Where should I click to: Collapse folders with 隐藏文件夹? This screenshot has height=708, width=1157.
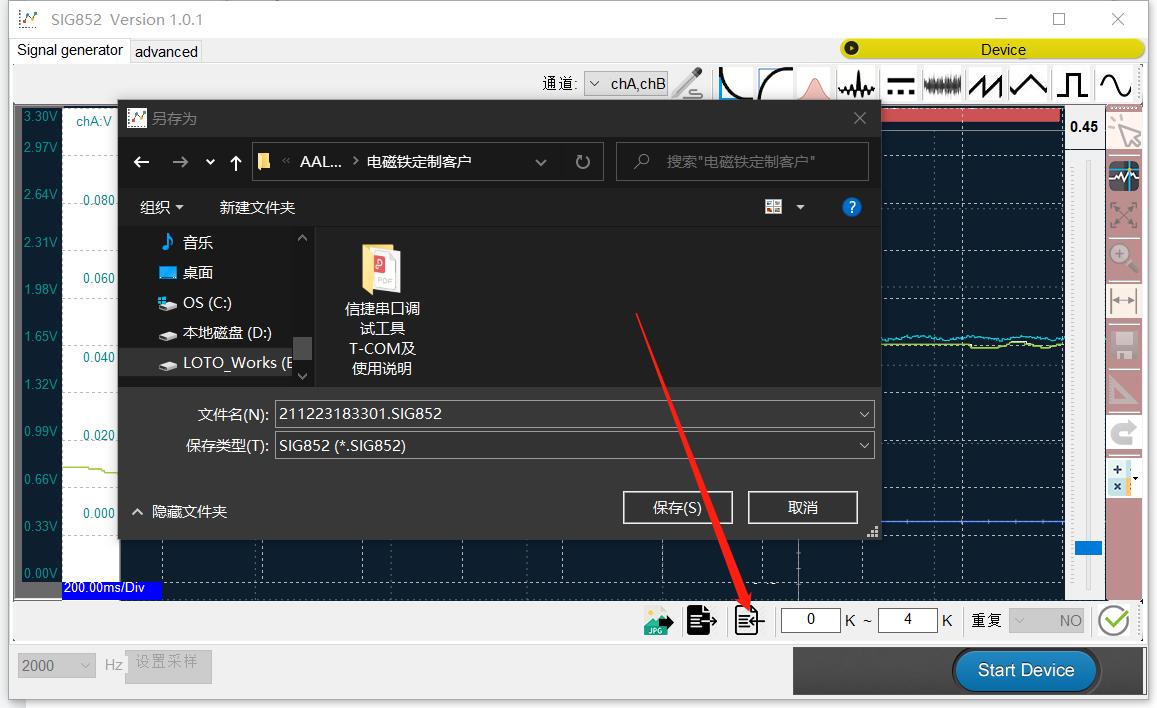click(180, 512)
